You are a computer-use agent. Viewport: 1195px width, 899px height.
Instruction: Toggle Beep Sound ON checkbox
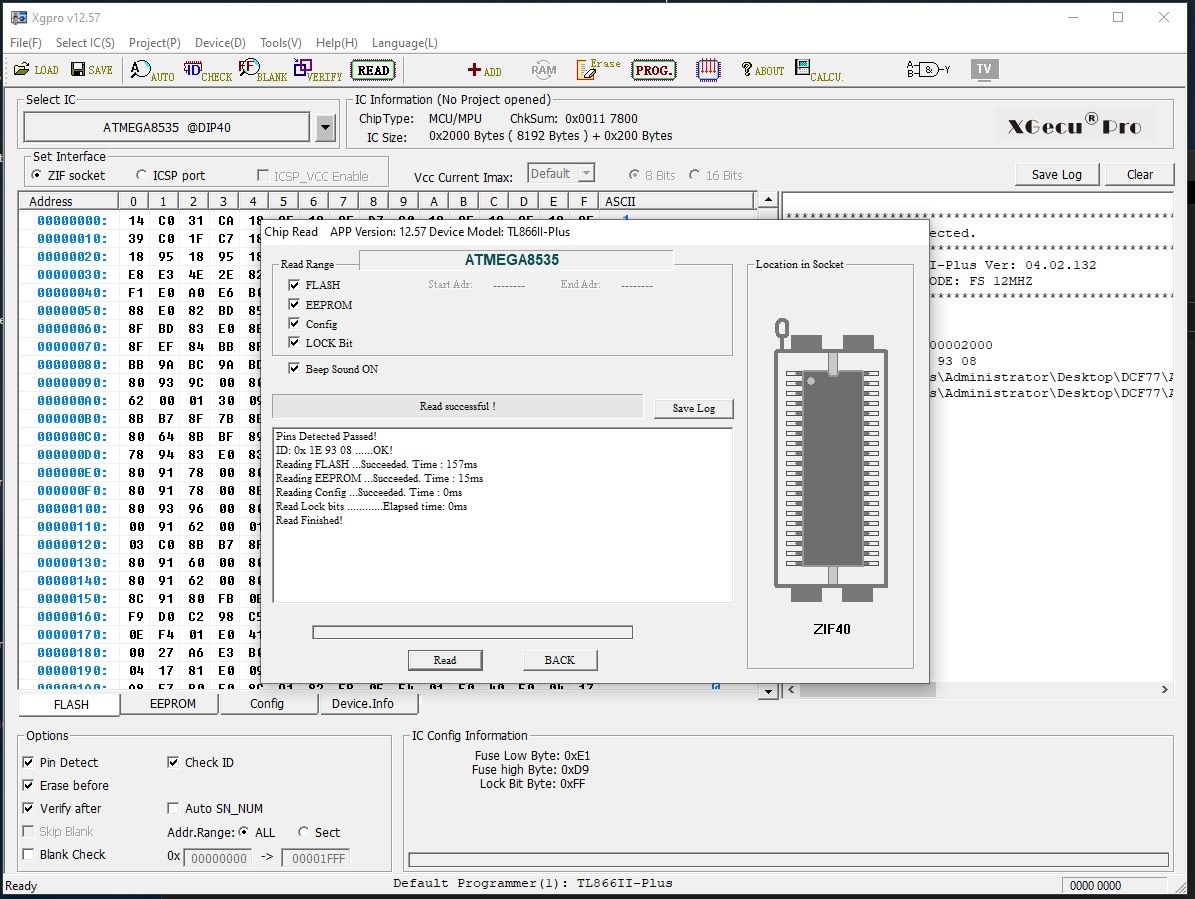coord(293,368)
